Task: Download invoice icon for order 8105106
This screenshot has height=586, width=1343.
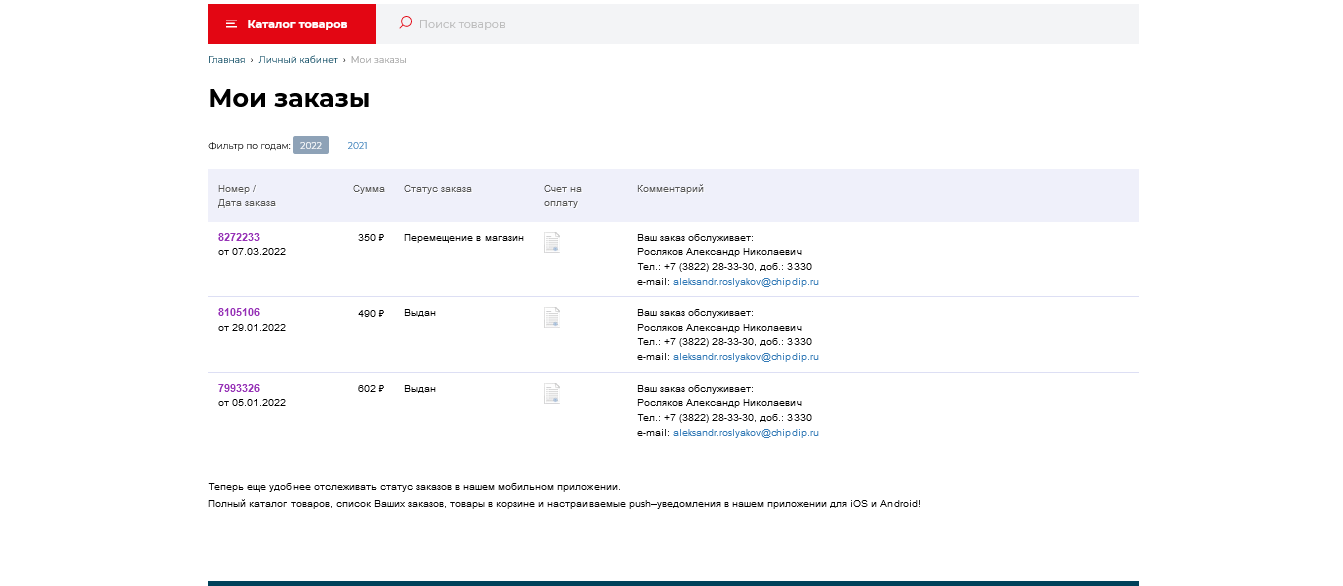Action: click(552, 318)
